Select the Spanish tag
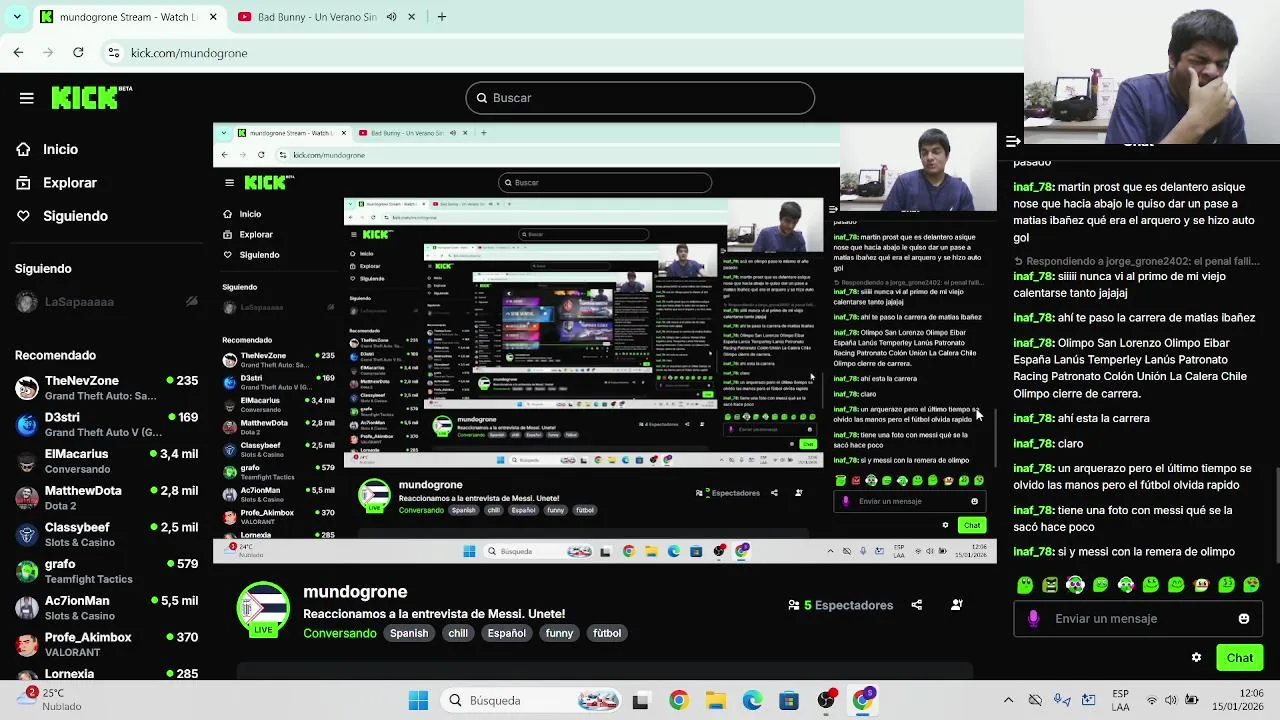The image size is (1280, 720). (x=409, y=633)
